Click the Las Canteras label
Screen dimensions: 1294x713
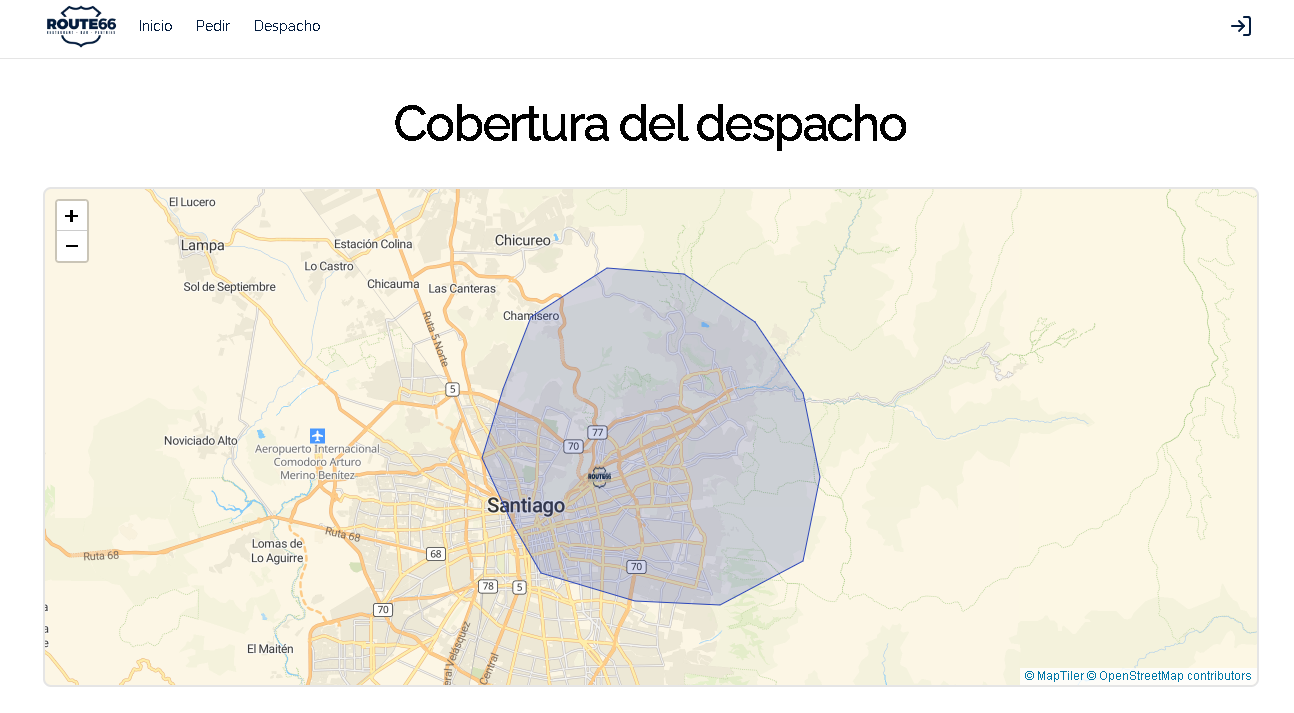(x=462, y=289)
